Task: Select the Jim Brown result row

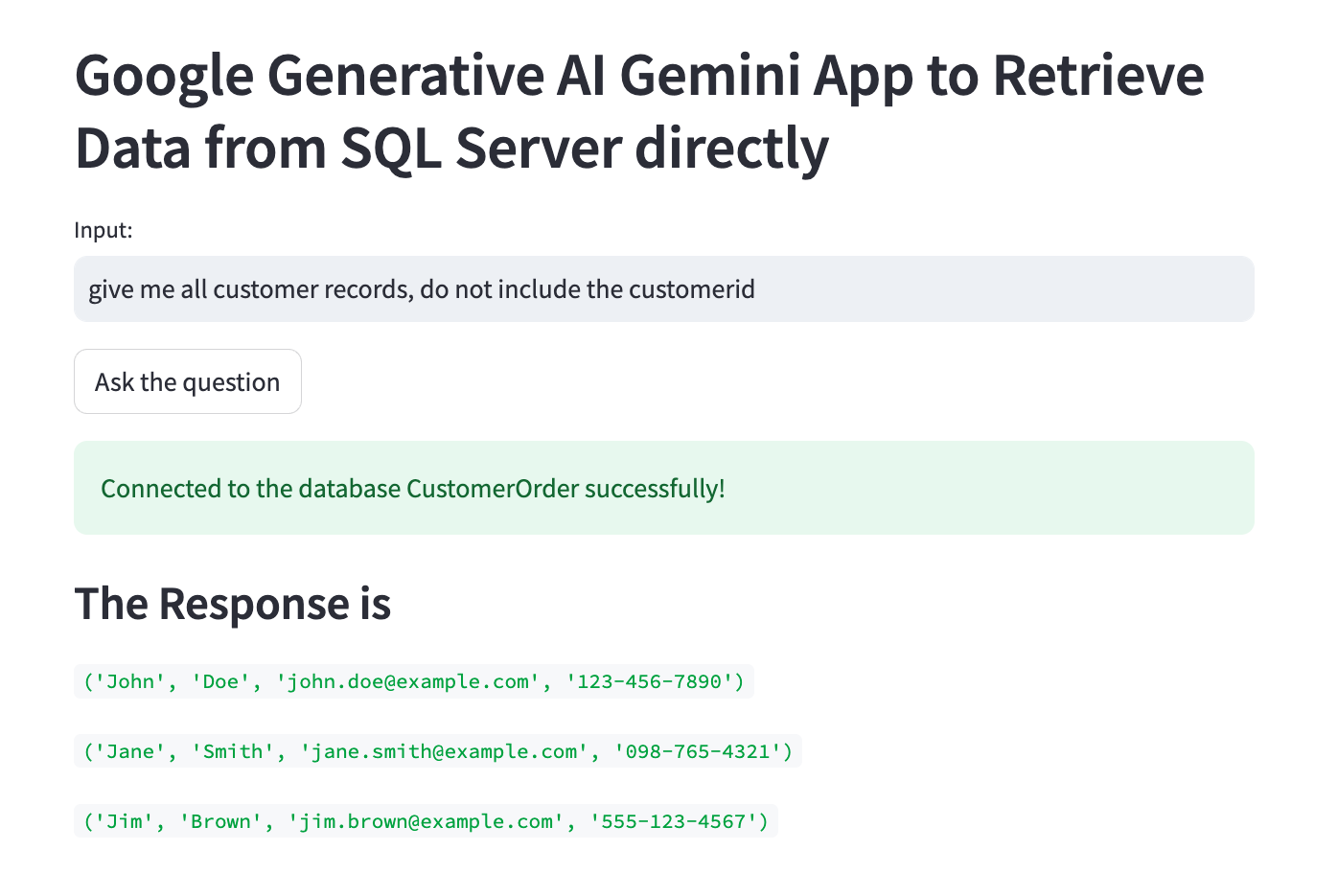Action: click(426, 821)
